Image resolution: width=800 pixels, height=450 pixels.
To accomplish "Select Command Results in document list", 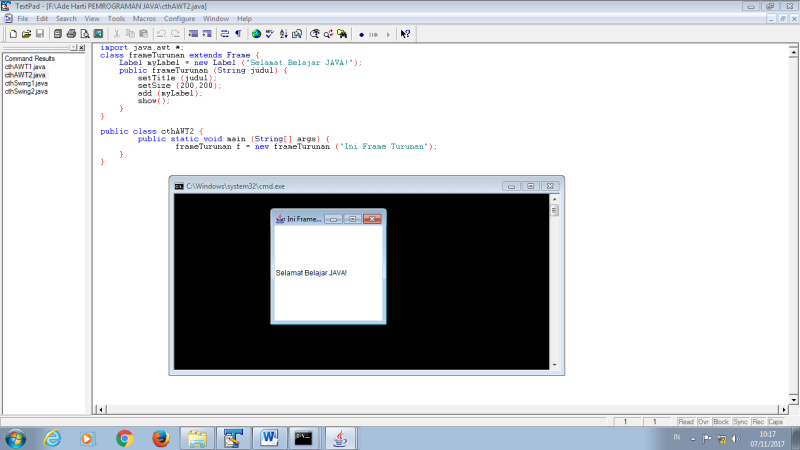I will click(x=30, y=59).
